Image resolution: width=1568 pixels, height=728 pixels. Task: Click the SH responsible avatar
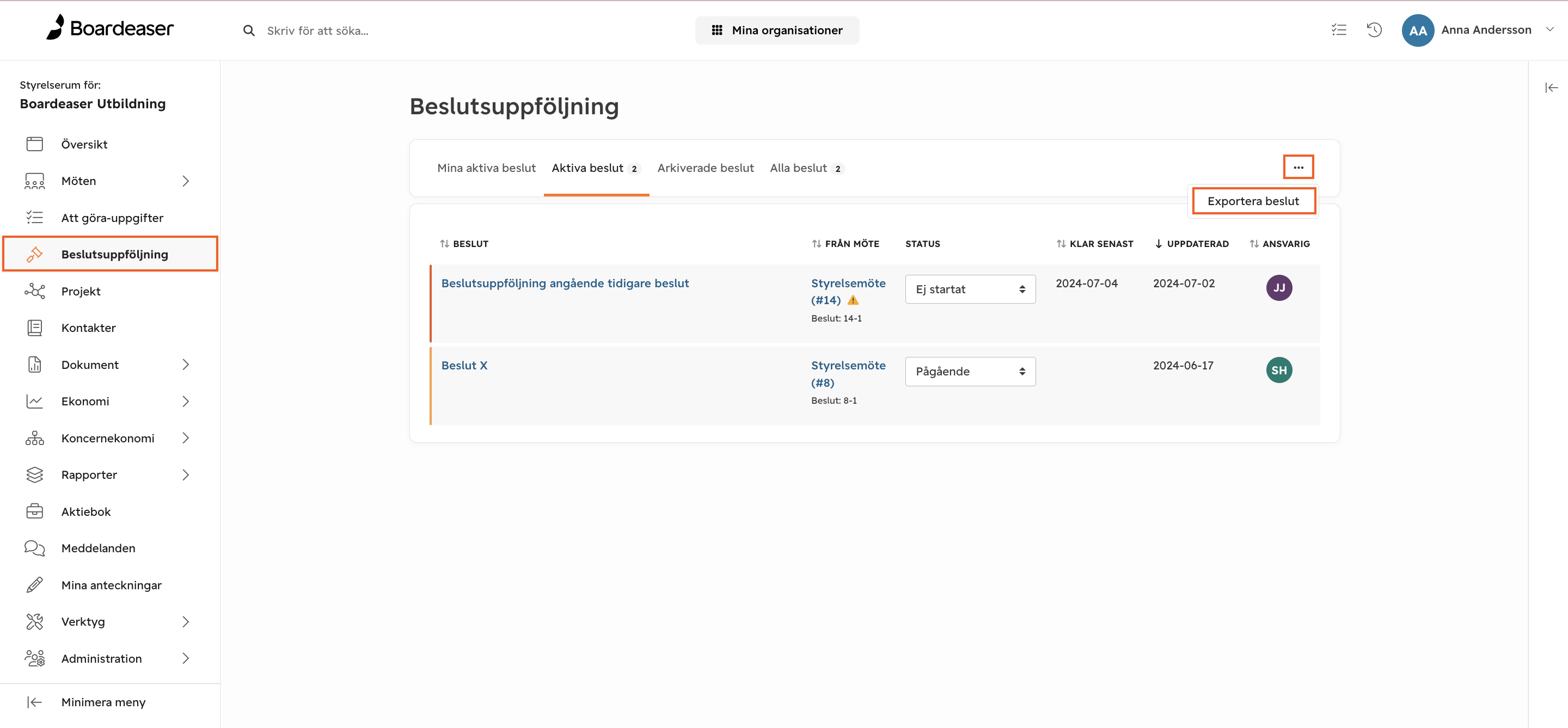(1279, 371)
